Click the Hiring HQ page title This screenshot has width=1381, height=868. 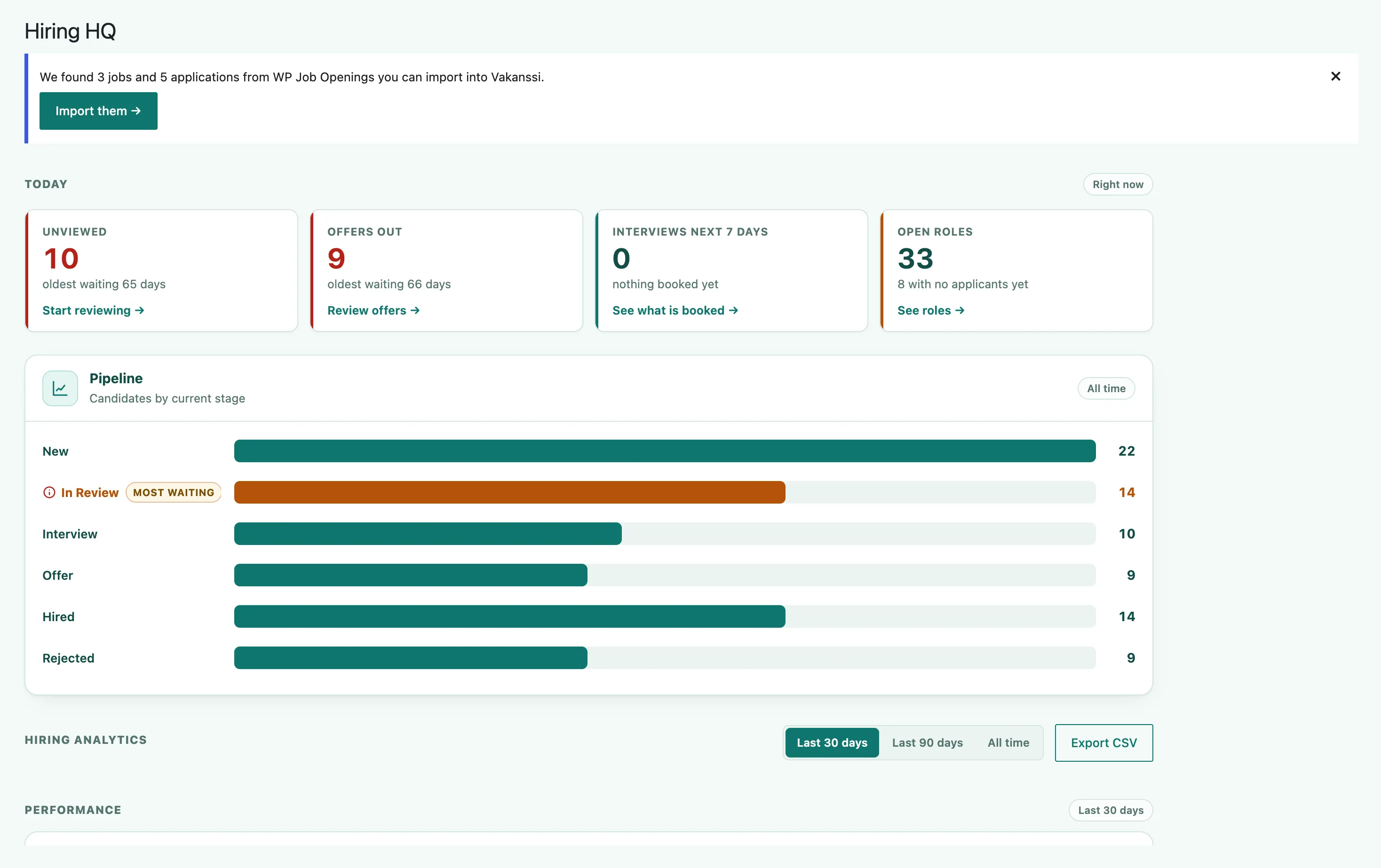tap(71, 31)
